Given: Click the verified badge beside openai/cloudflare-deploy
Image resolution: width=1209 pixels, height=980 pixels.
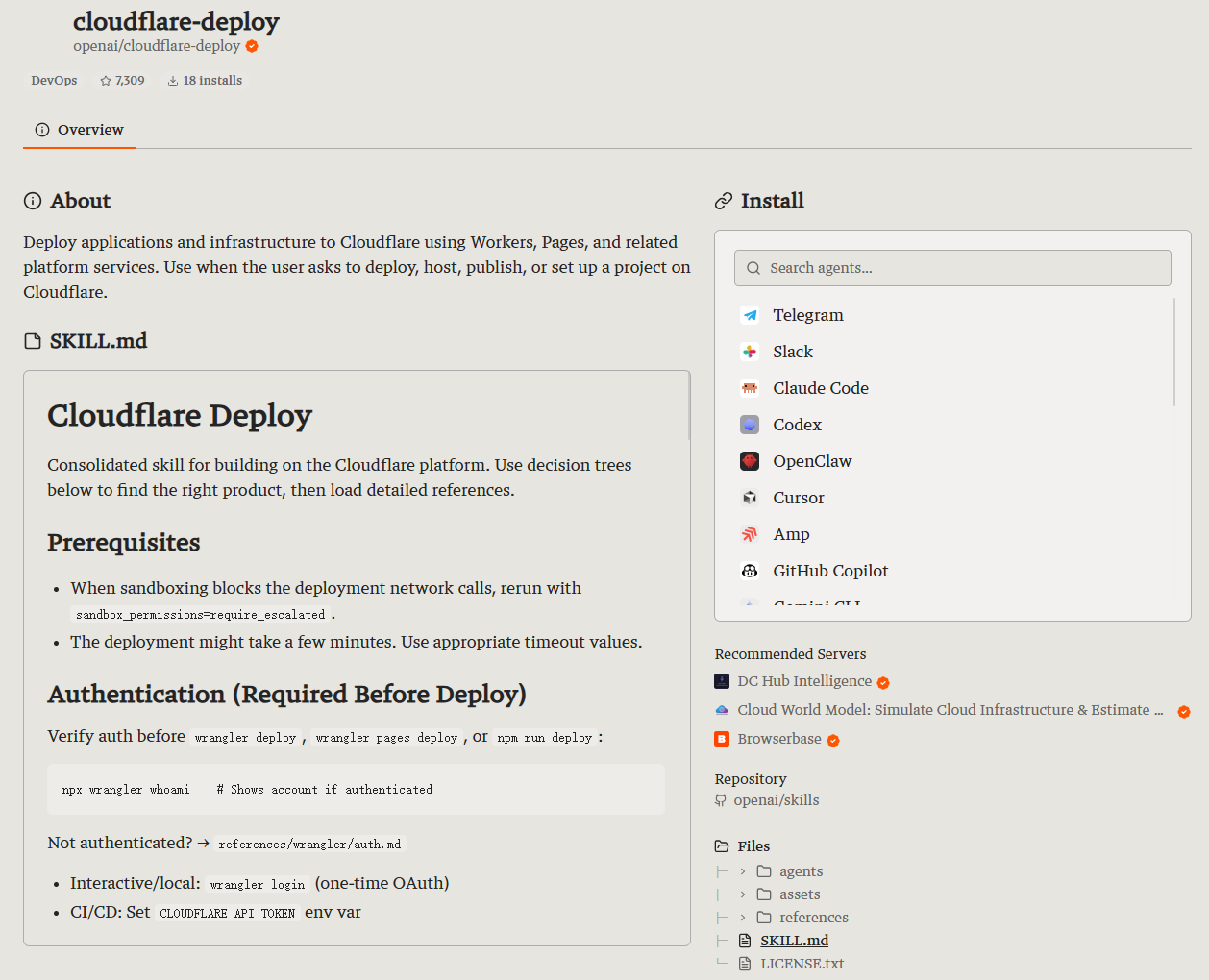Looking at the screenshot, I should coord(252,46).
